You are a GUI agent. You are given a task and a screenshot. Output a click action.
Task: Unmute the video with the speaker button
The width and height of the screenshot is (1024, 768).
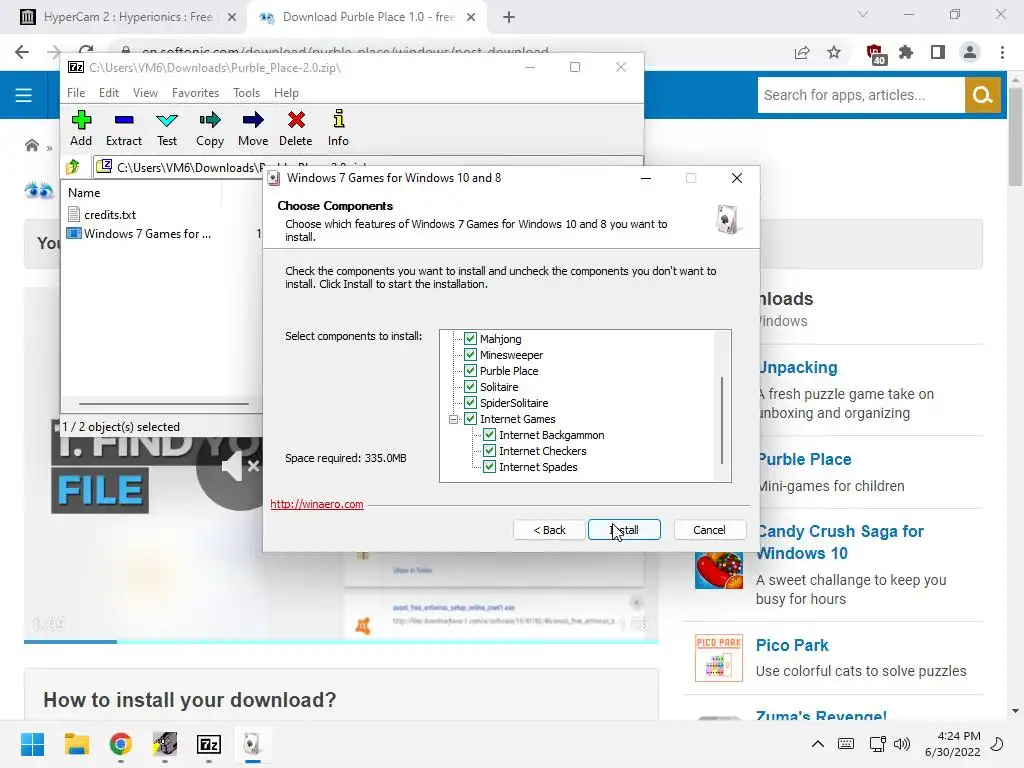(240, 466)
